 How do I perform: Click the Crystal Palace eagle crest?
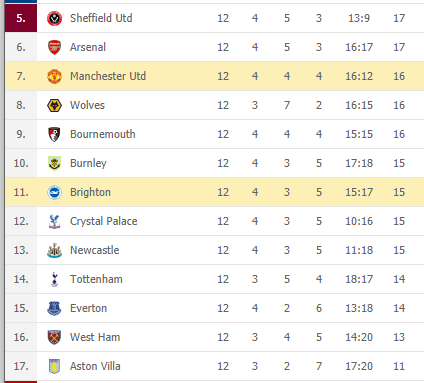(54, 221)
